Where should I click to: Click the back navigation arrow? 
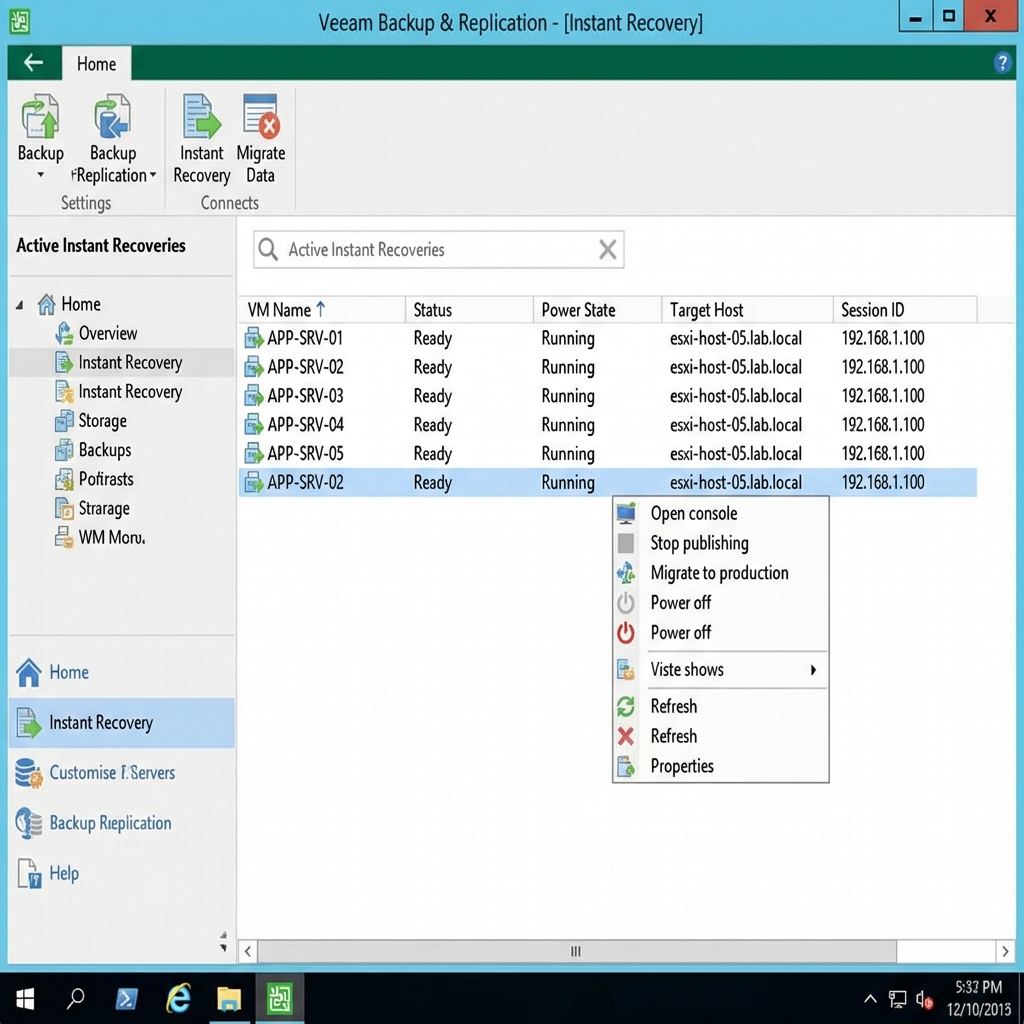33,63
